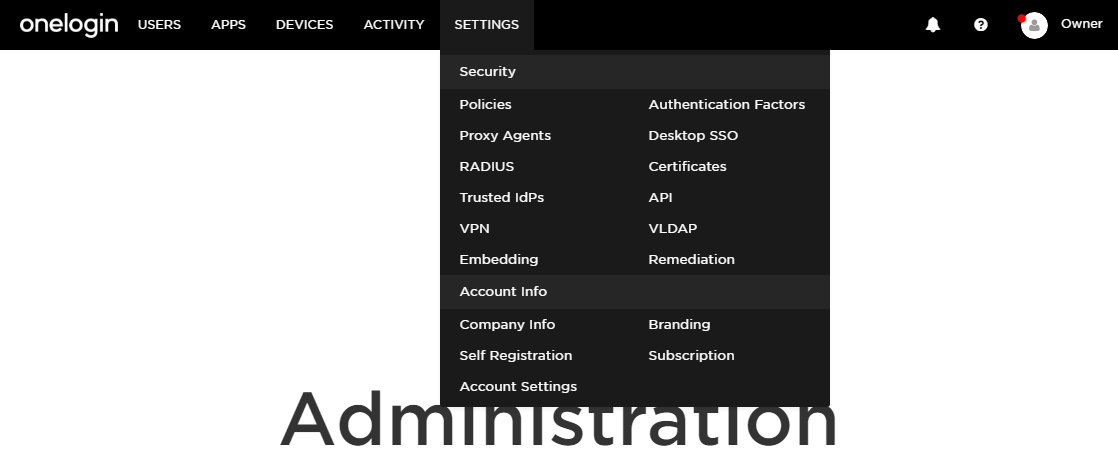Open the Owner profile avatar
The height and width of the screenshot is (458, 1118).
point(1034,25)
